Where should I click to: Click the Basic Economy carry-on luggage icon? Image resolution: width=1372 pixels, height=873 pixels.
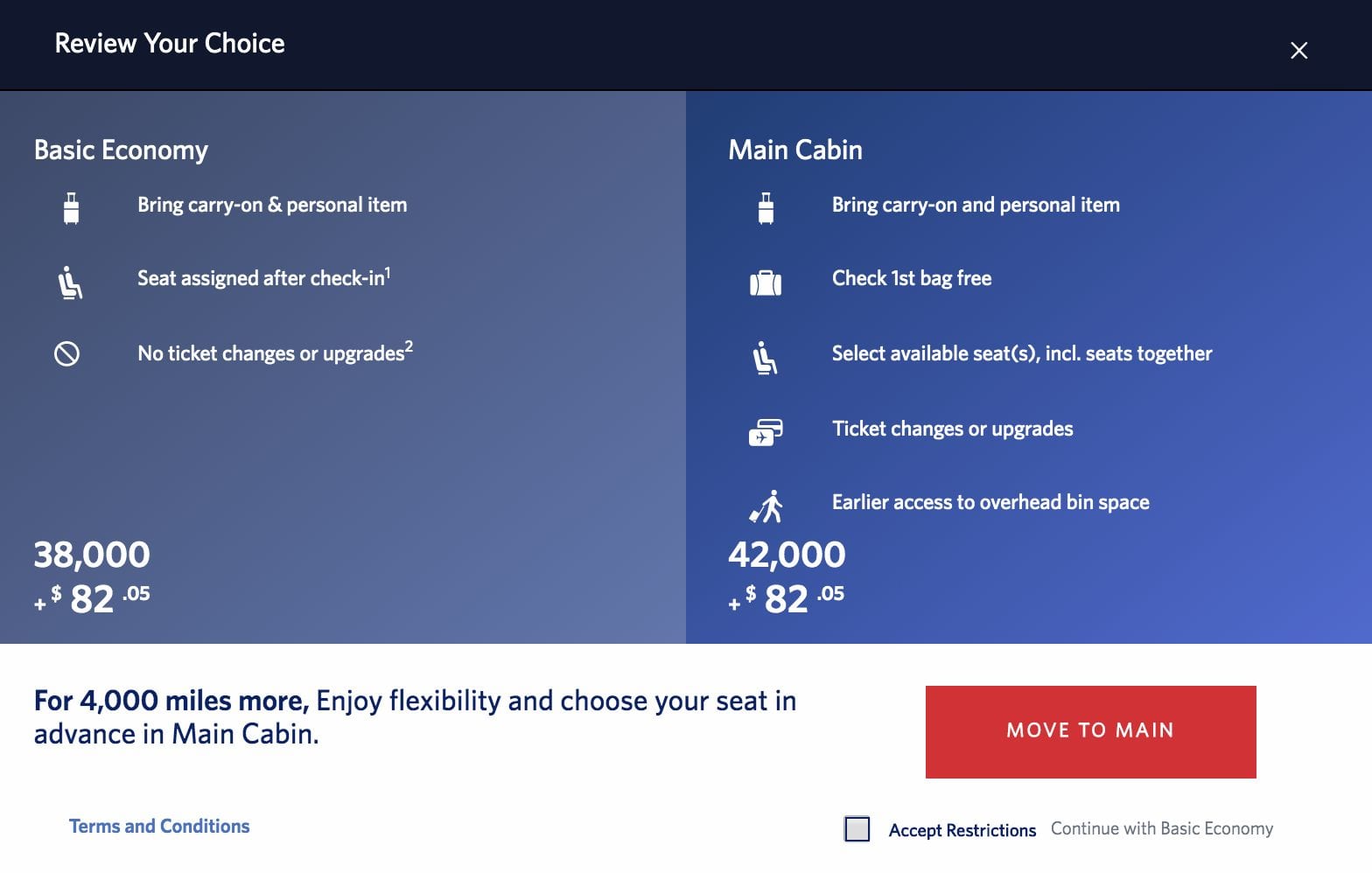[x=71, y=208]
